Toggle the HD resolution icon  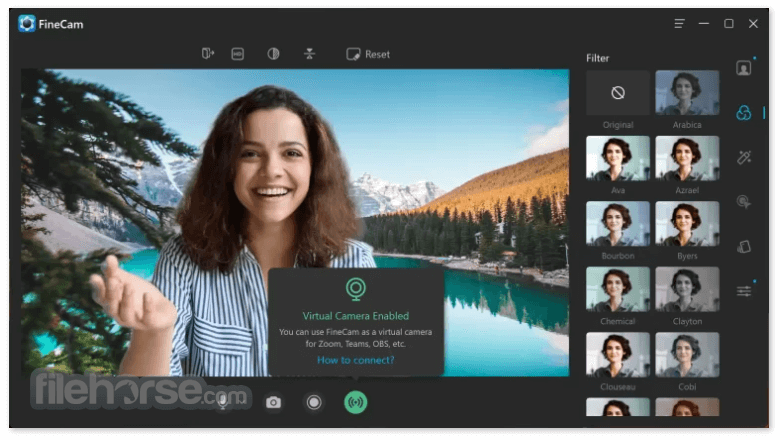click(238, 54)
